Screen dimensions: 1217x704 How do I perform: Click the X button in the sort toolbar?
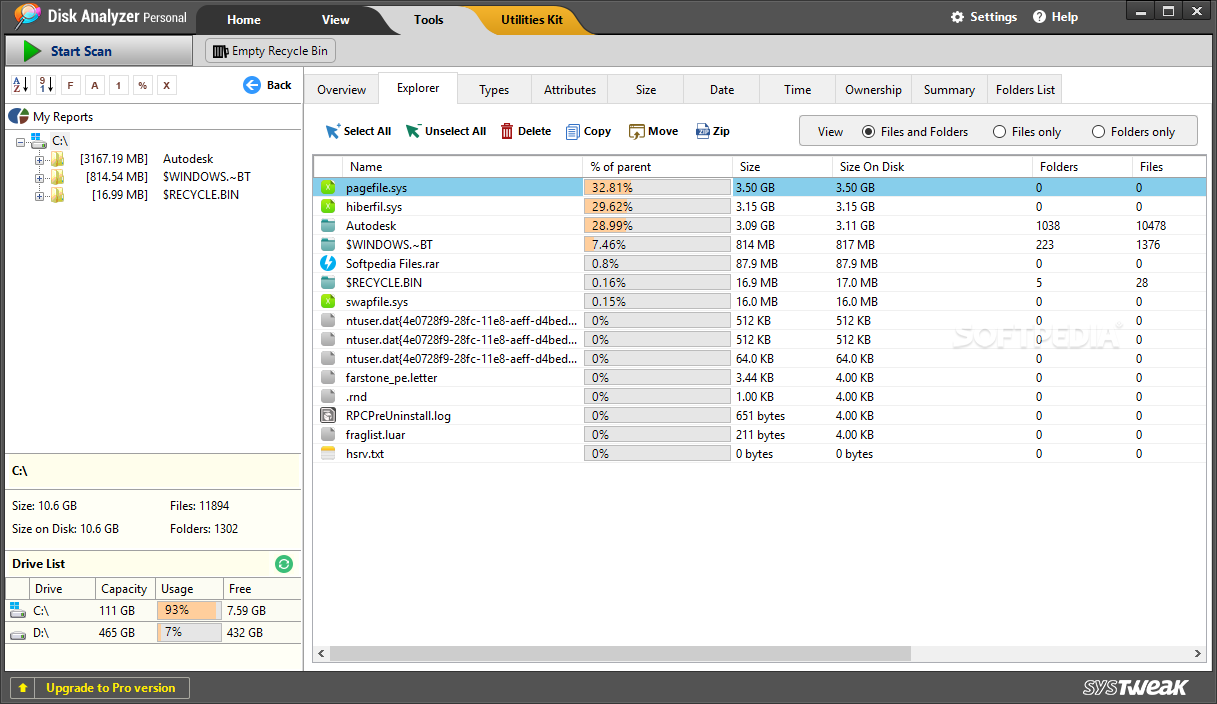point(167,85)
